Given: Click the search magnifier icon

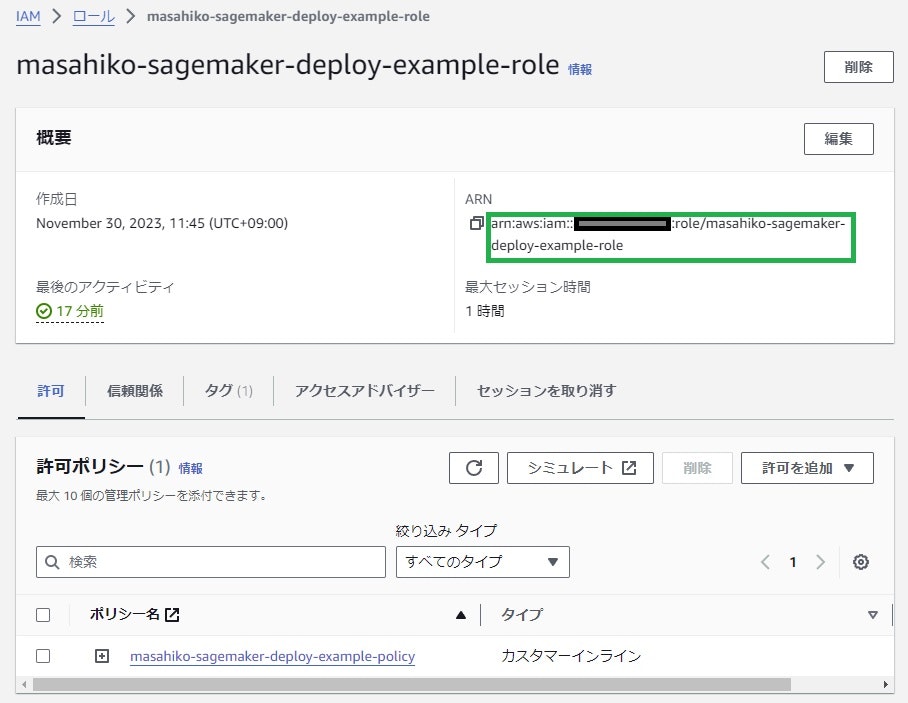Looking at the screenshot, I should pos(52,562).
